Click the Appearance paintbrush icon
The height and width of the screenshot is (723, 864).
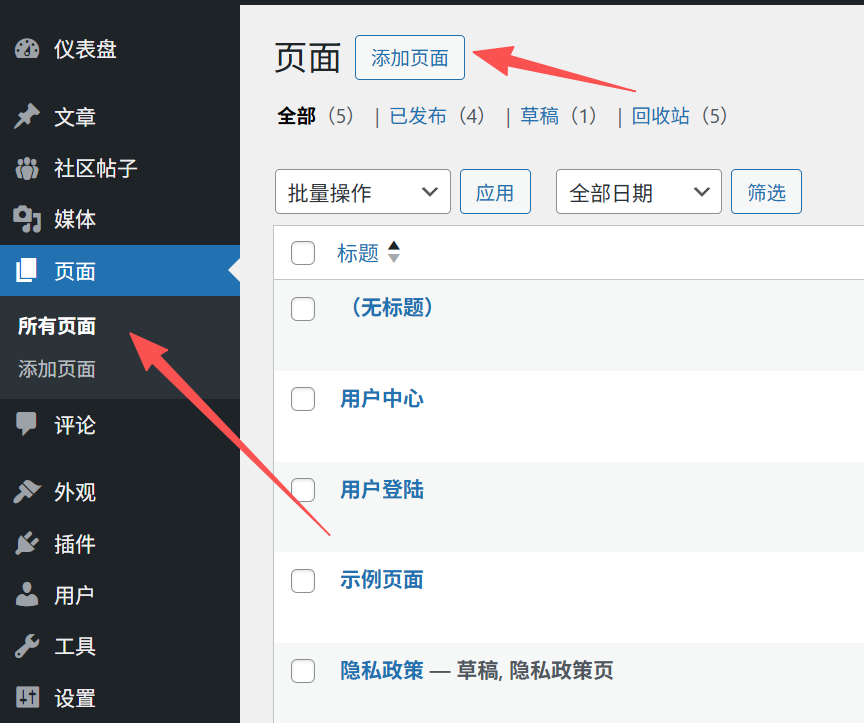click(x=26, y=492)
